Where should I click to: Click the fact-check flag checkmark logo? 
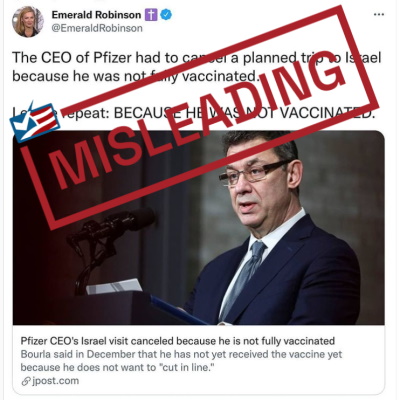(x=34, y=122)
